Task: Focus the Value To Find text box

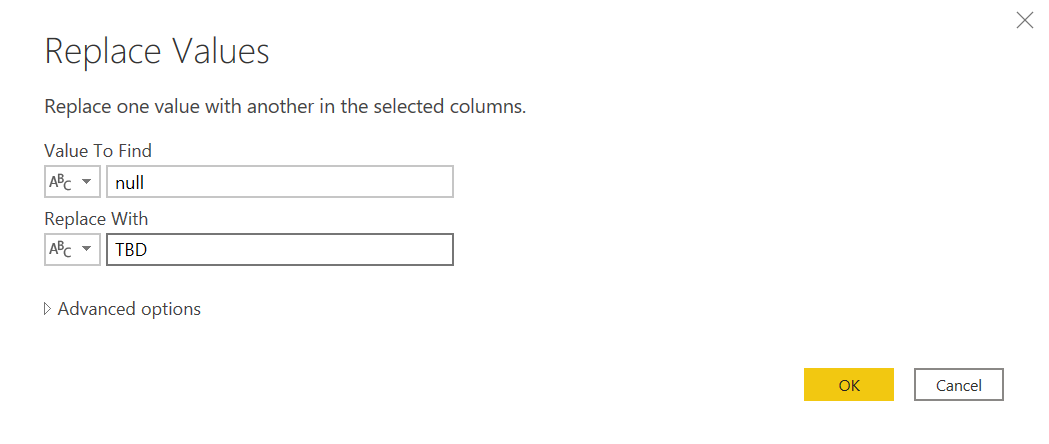Action: pos(279,182)
